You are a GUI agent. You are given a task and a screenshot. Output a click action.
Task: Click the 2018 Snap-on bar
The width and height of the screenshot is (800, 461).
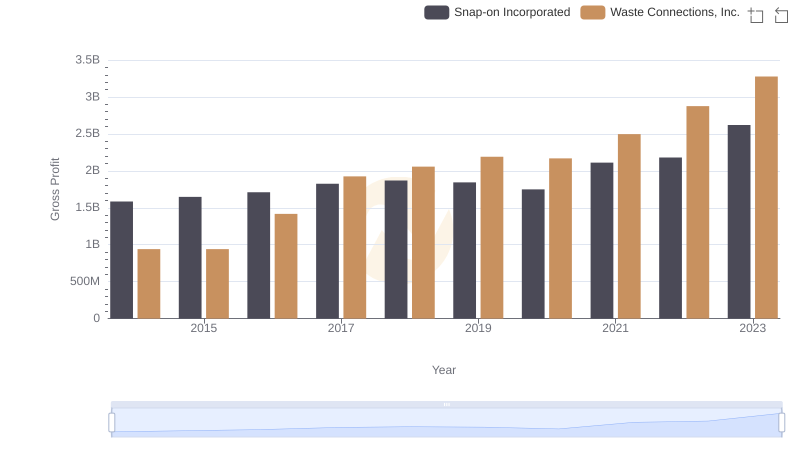(396, 249)
